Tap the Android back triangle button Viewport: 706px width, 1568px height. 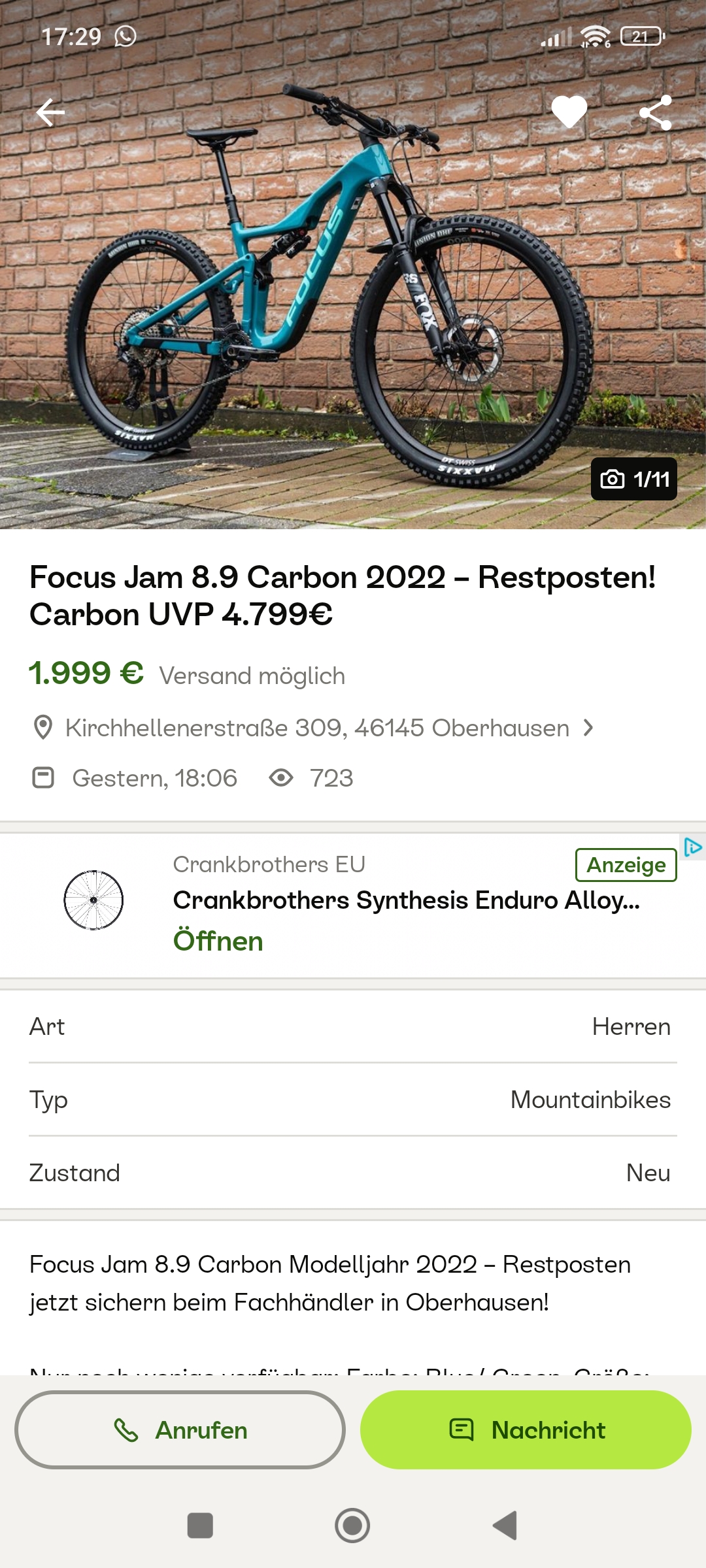[505, 1526]
